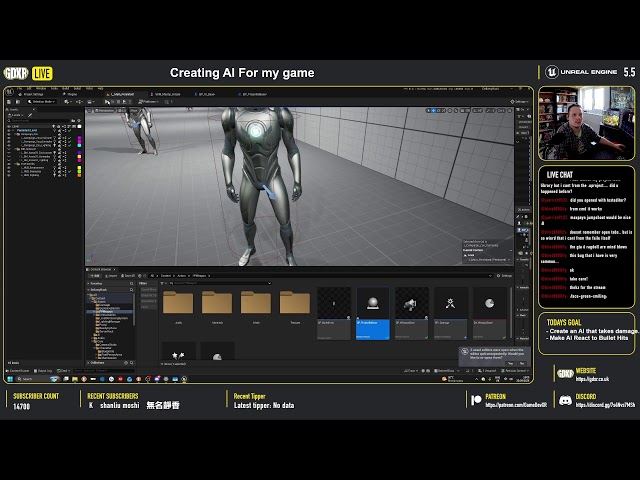
Task: Open the File menu
Action: click(x=19, y=88)
